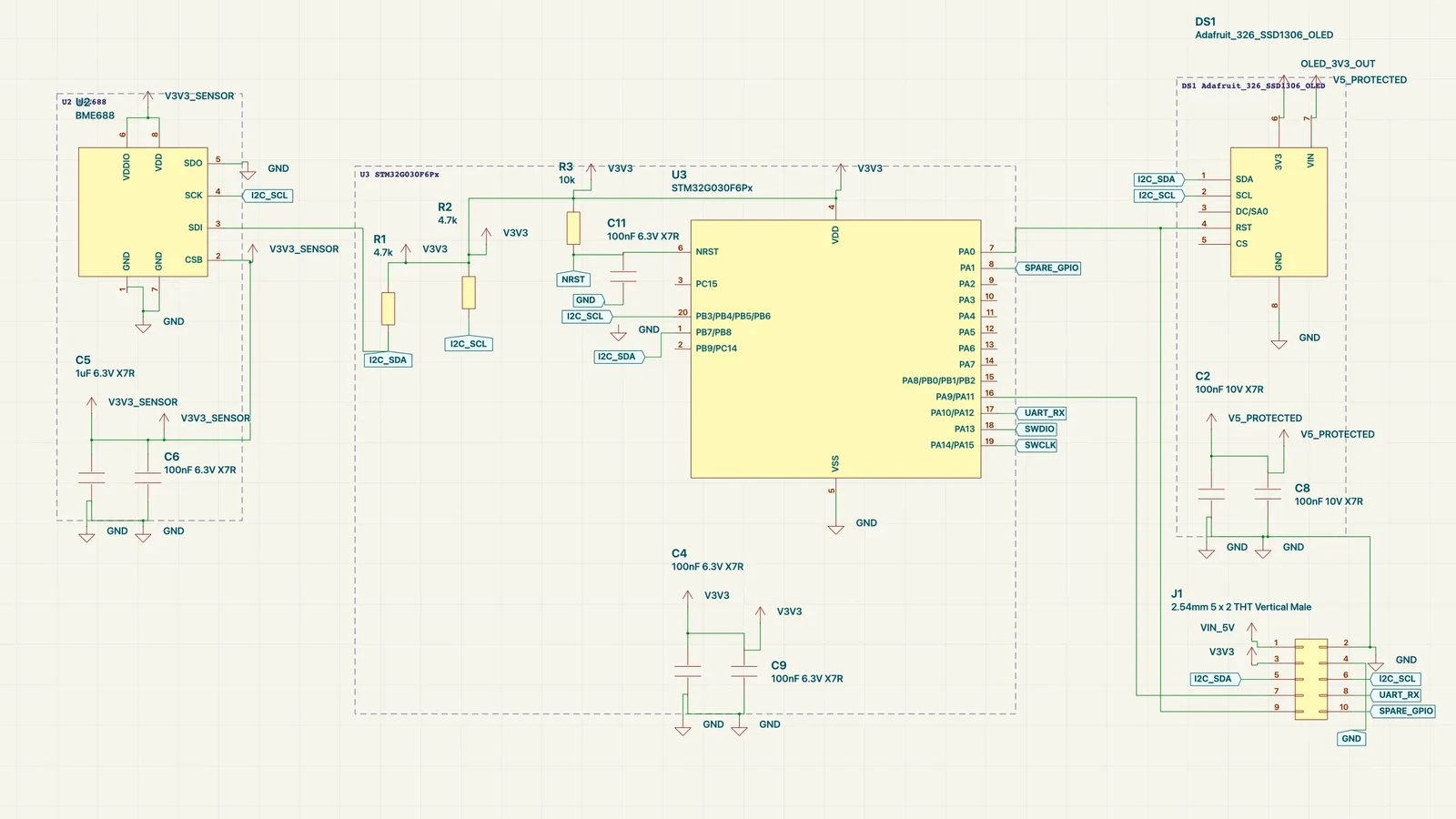This screenshot has width=1456, height=819.
Task: Click the VIN_5V power label at J1
Action: tap(1217, 628)
